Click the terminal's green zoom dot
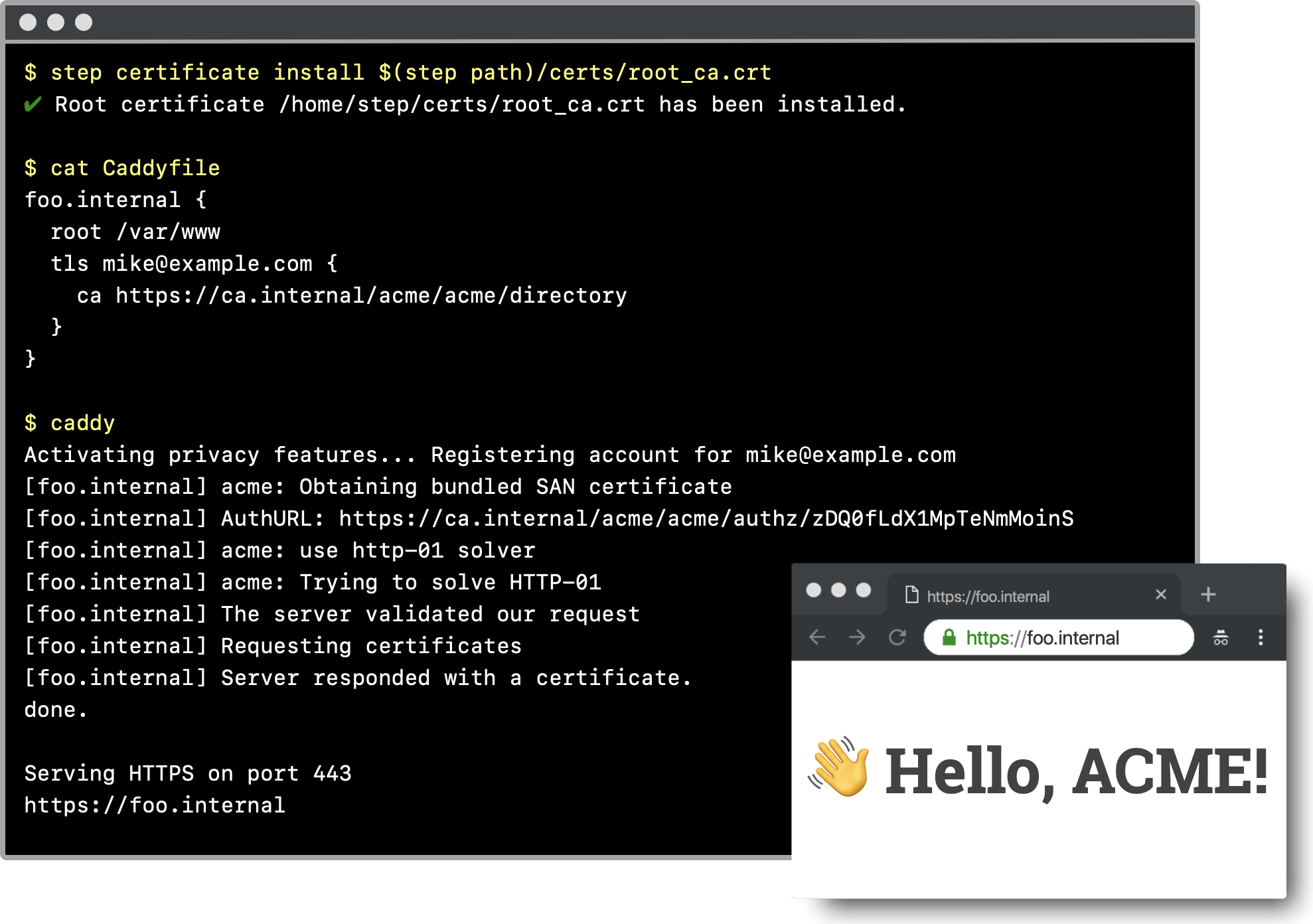 click(x=83, y=22)
